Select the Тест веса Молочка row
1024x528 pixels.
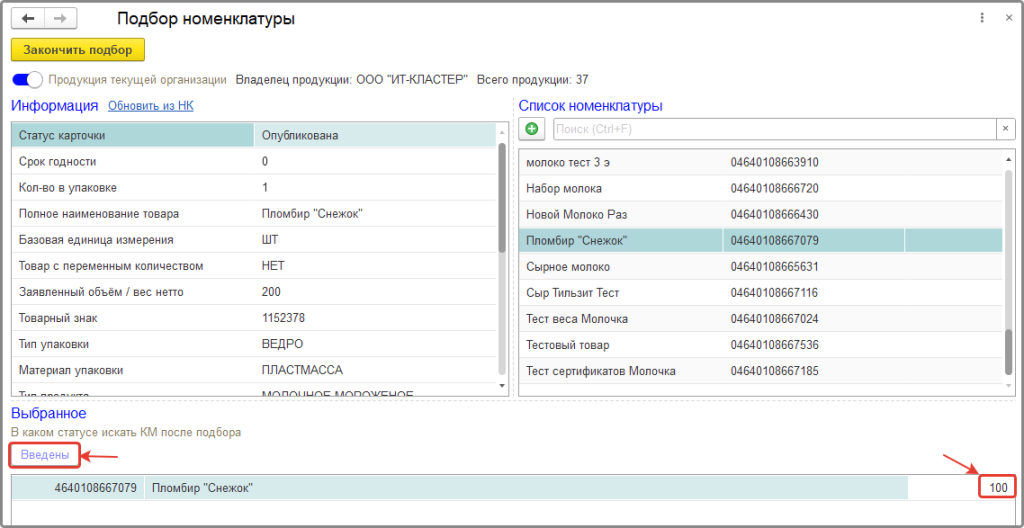761,319
